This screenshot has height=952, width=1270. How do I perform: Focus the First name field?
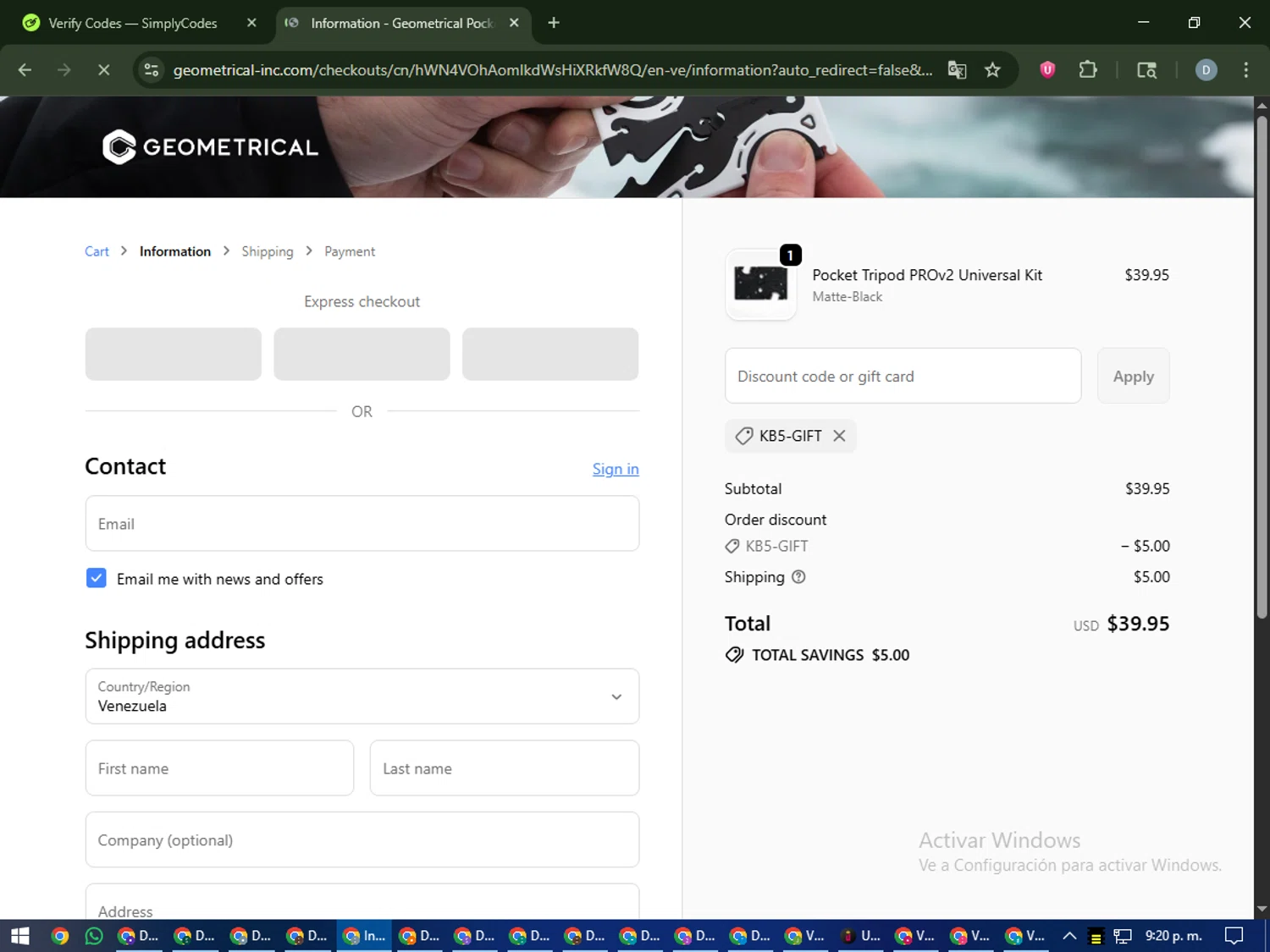[x=219, y=768]
